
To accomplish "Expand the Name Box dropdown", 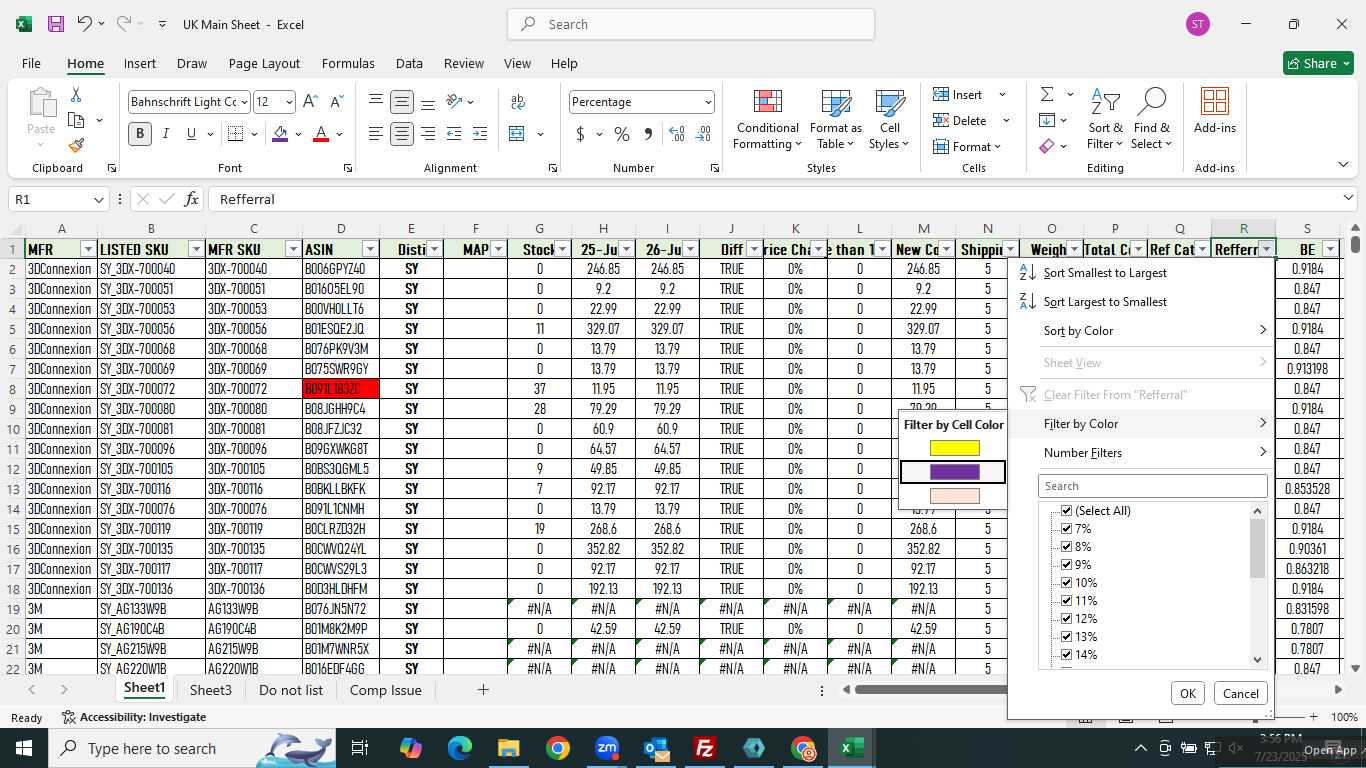I will 98,199.
